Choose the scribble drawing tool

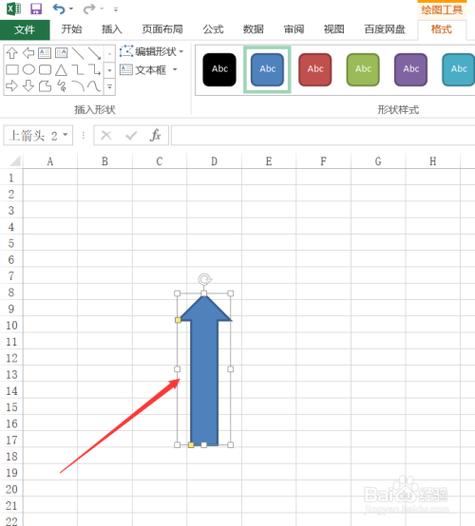point(61,86)
